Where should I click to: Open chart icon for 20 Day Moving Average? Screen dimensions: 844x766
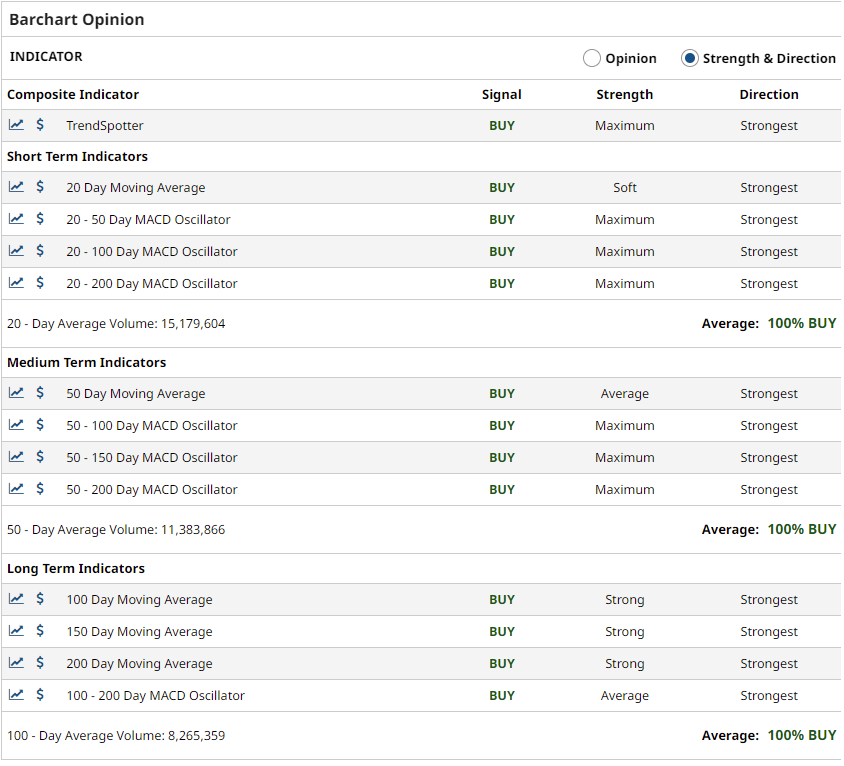pos(16,187)
